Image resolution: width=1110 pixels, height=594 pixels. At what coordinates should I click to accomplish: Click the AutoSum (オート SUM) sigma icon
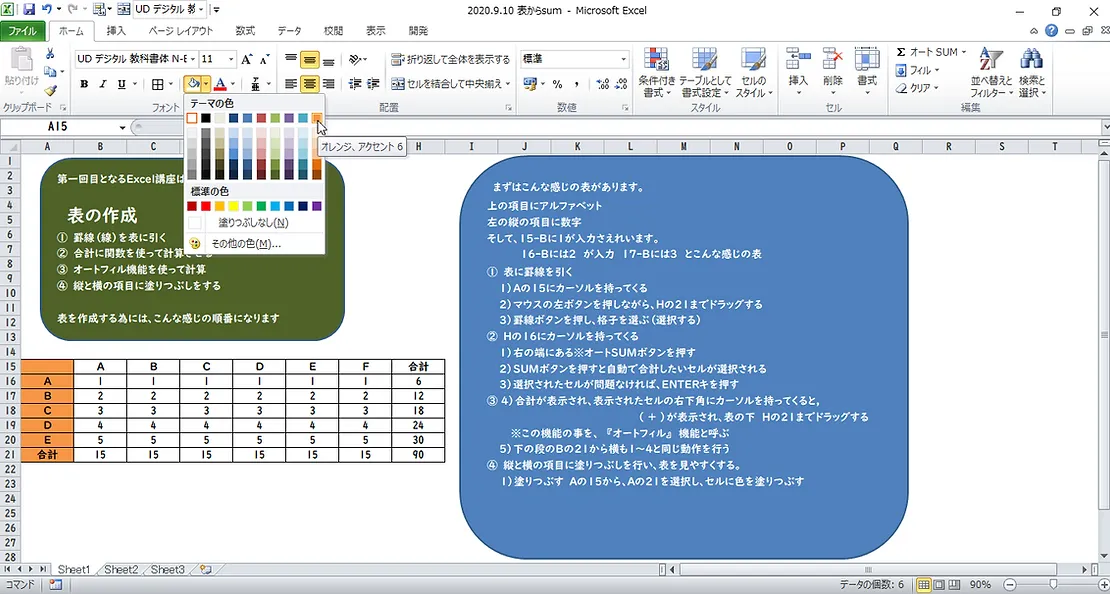[901, 52]
